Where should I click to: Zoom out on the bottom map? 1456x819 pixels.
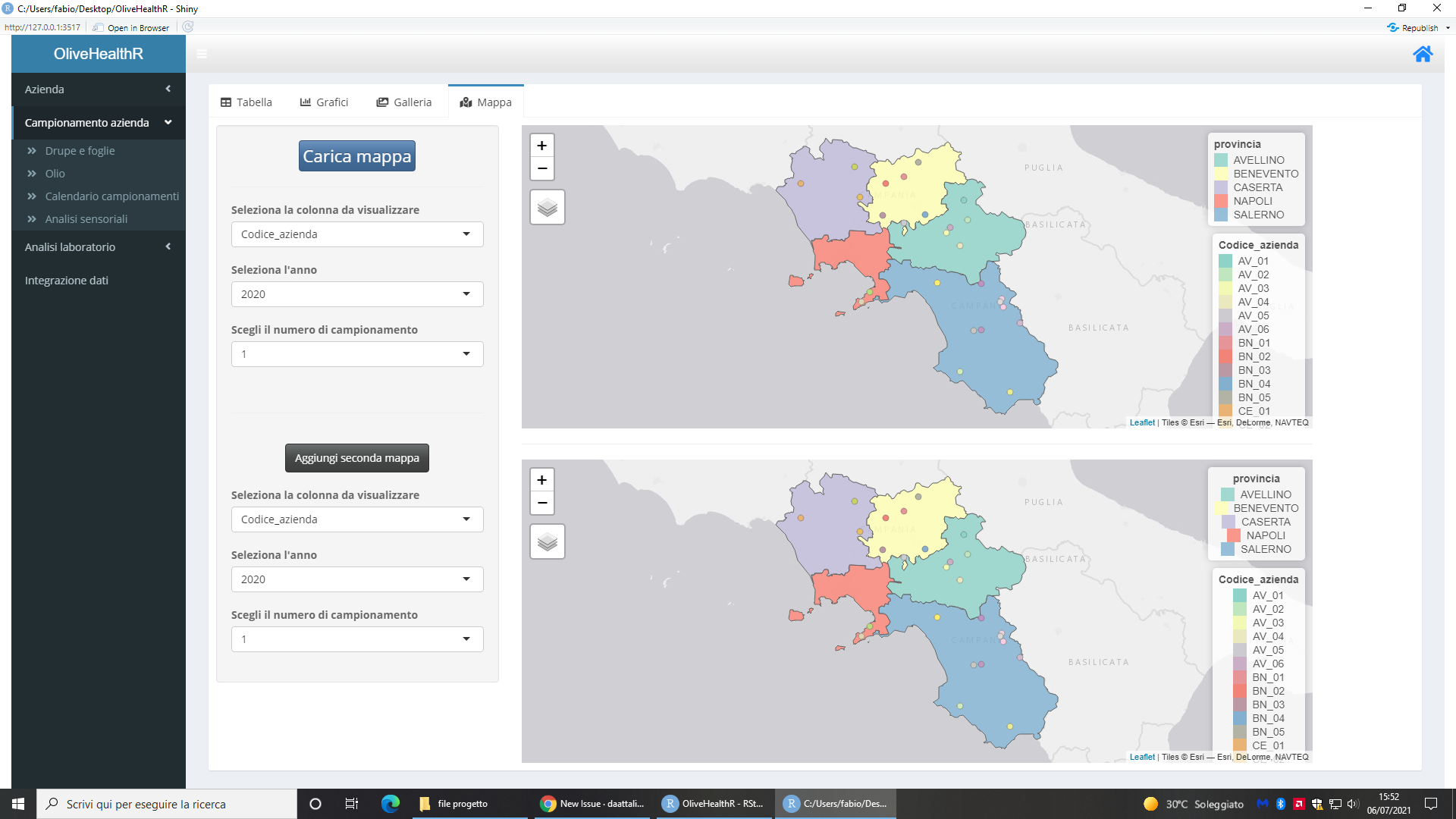(x=541, y=503)
